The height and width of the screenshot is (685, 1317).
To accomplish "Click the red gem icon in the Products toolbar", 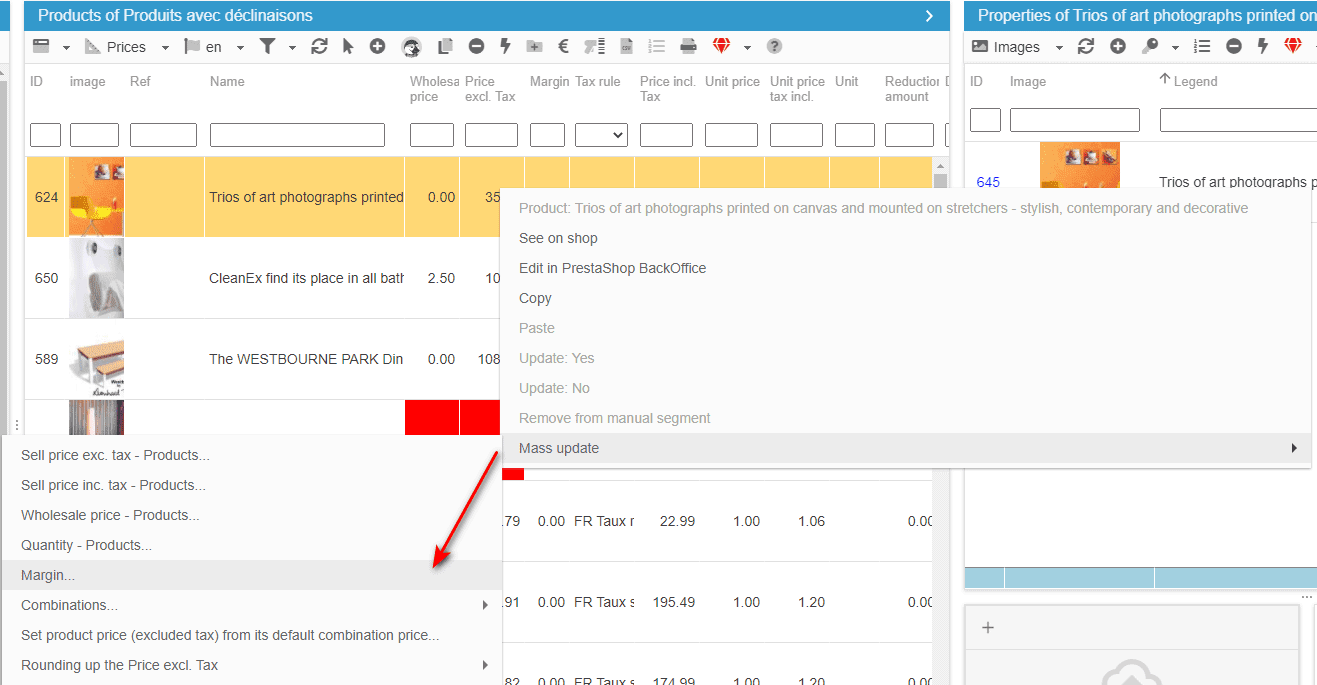I will pos(721,47).
